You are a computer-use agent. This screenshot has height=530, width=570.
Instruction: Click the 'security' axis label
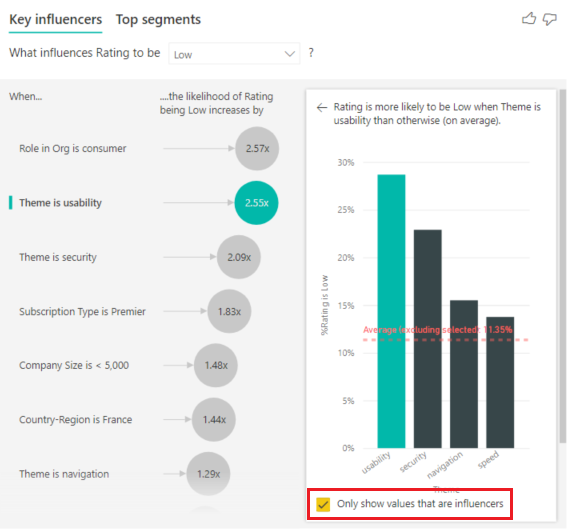tap(413, 462)
